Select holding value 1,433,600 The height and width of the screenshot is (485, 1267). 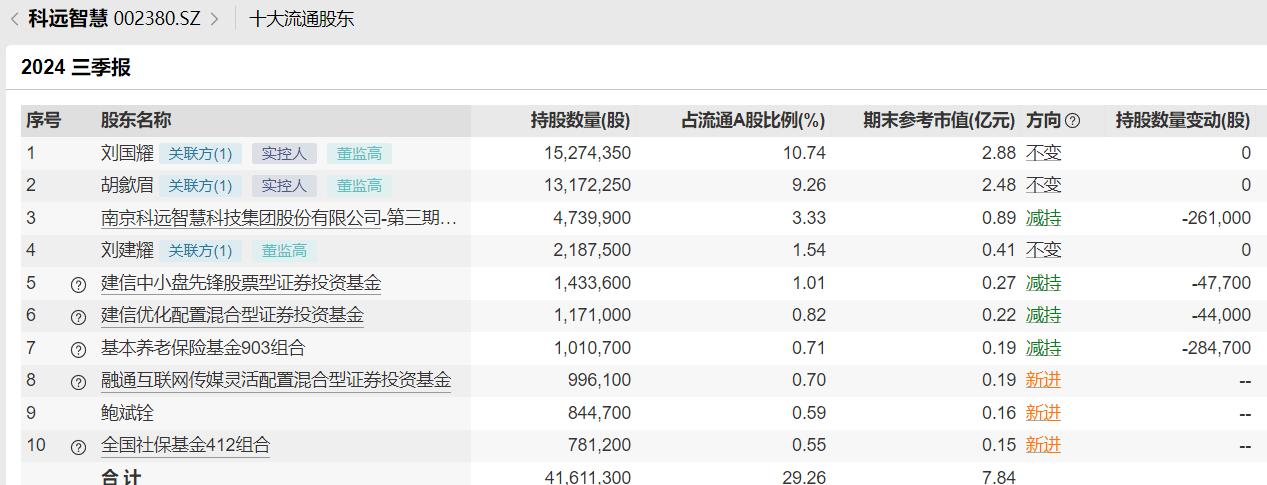[592, 283]
